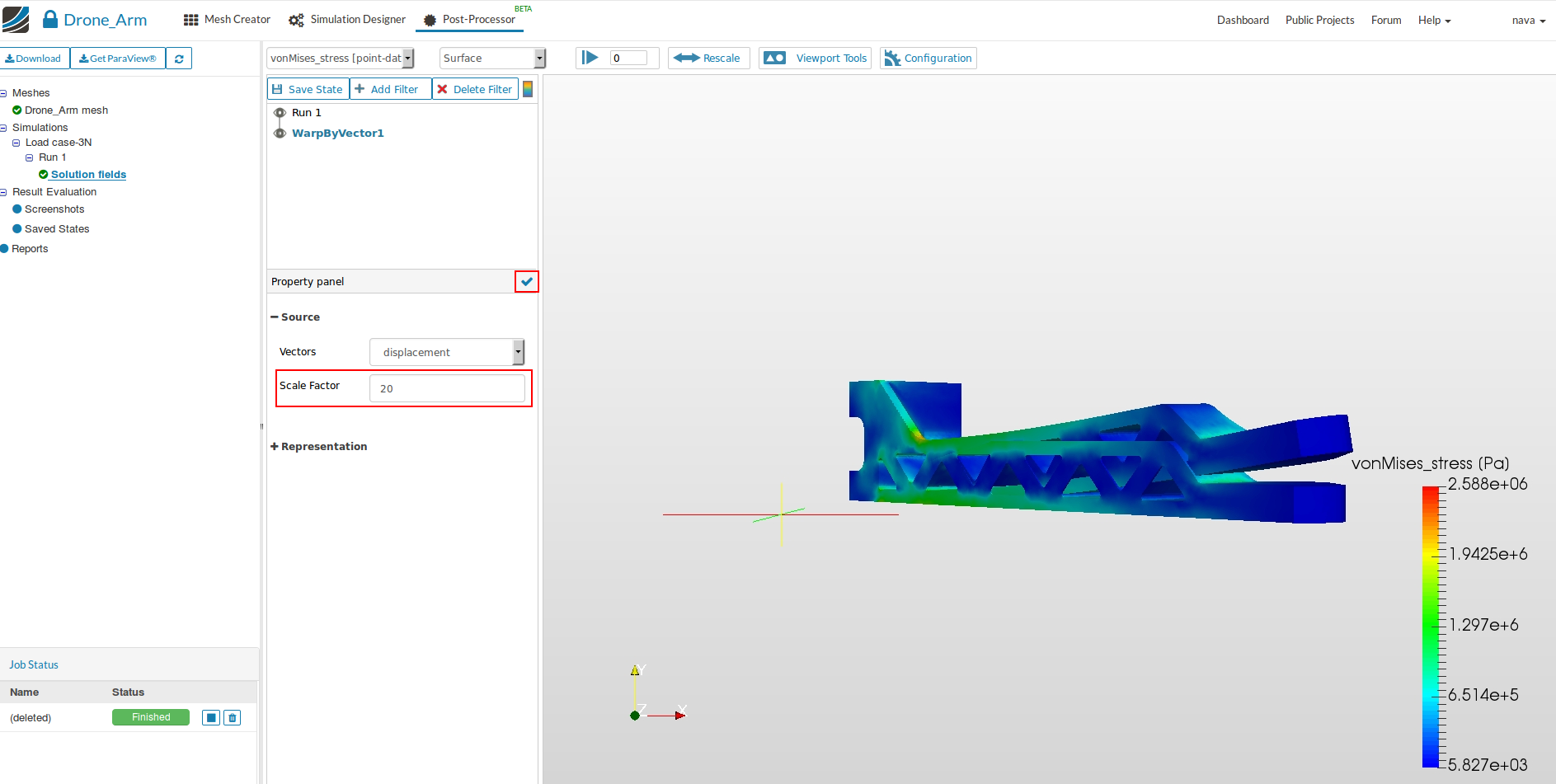Viewport: 1556px width, 784px height.
Task: Open Public Projects page
Action: coord(1319,21)
